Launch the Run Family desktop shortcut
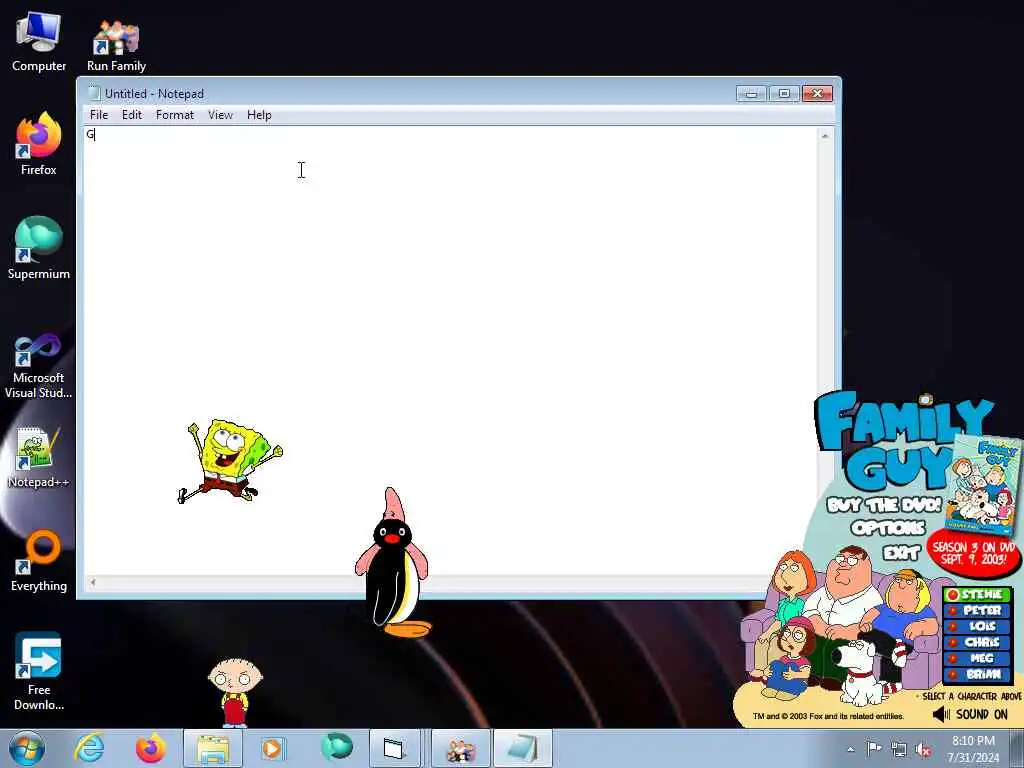This screenshot has height=768, width=1024. [x=116, y=42]
